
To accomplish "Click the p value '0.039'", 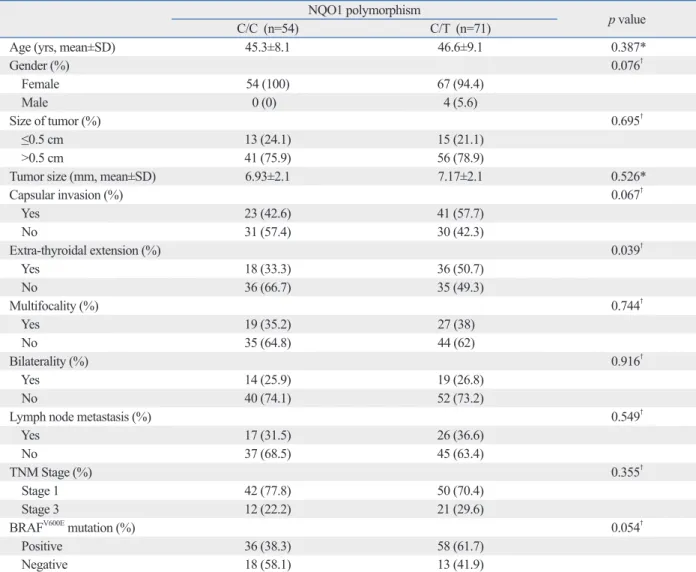I will click(627, 251).
